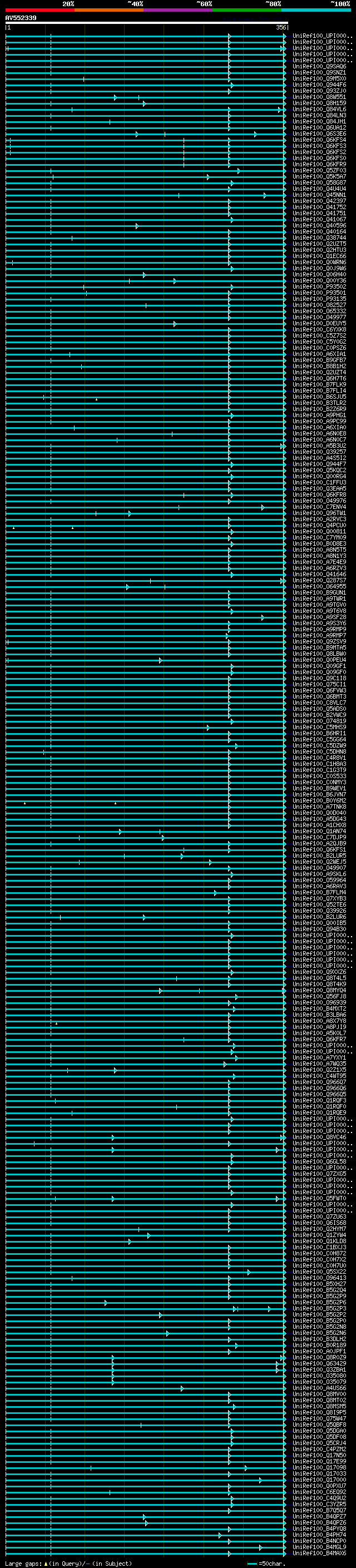Image resolution: width=356 pixels, height=1568 pixels.
Task: Click the UniRef100_A9SF28 entry
Action: tap(319, 617)
